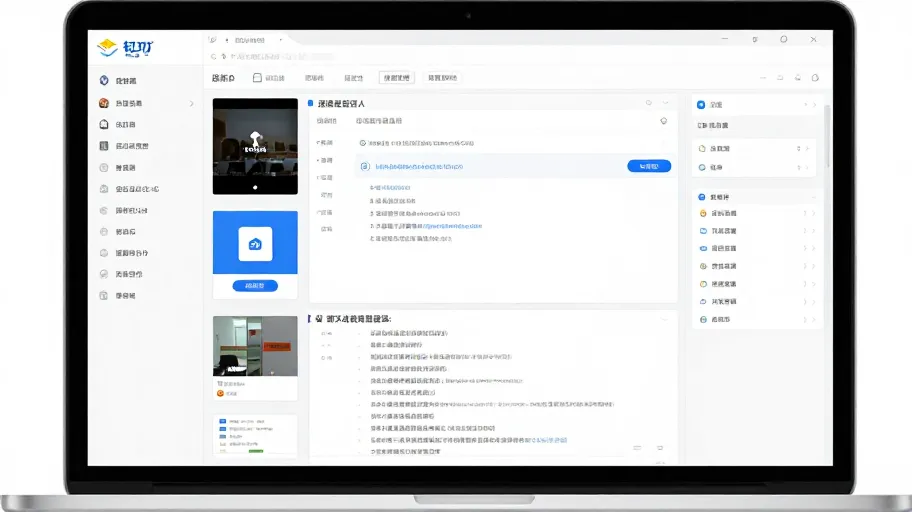Click the lightbulb icon in the first card
The height and width of the screenshot is (512, 912).
663,121
